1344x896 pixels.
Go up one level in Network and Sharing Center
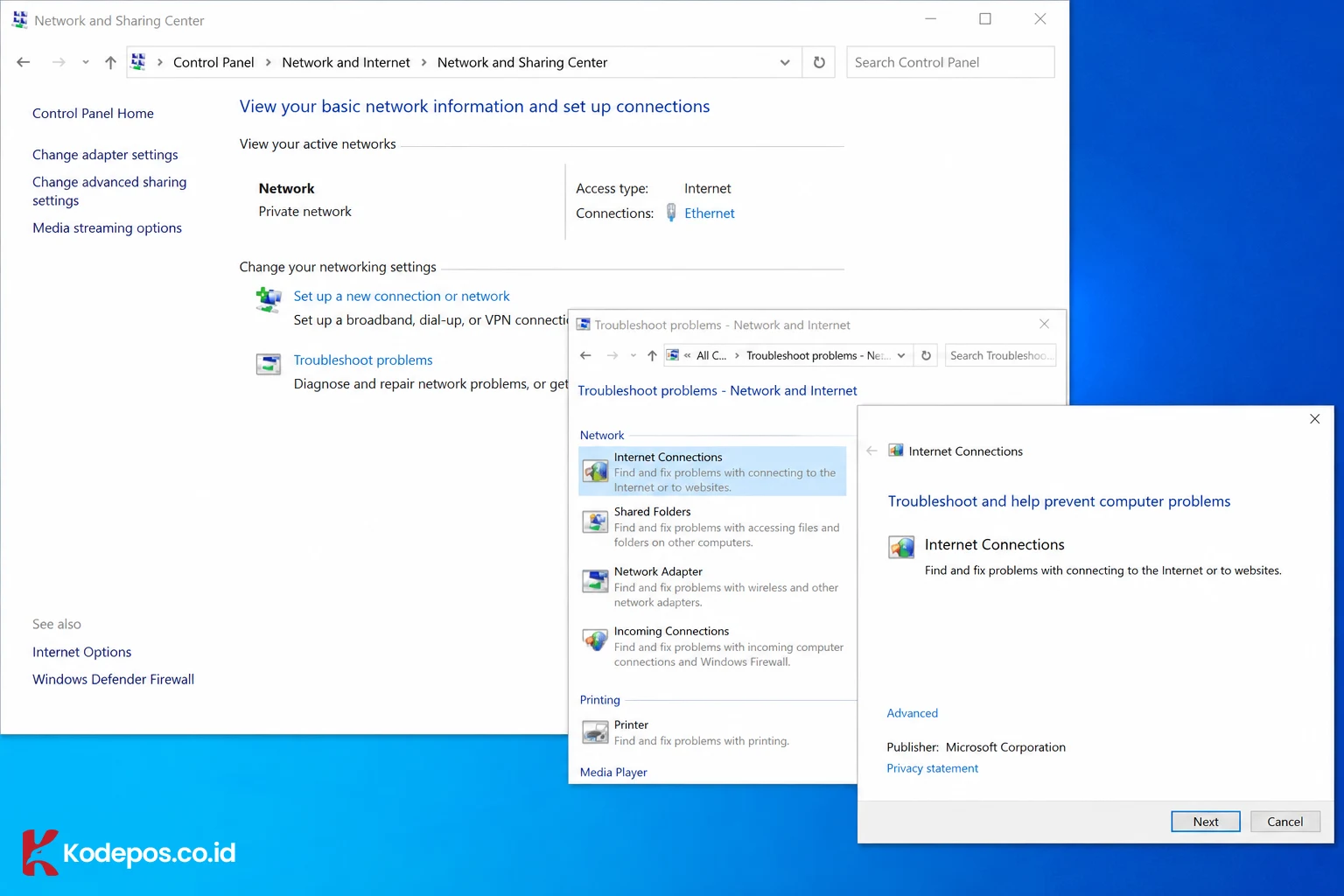coord(110,62)
